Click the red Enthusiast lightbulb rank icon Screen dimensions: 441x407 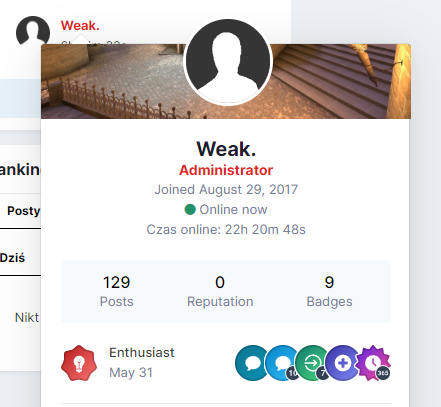[x=79, y=363]
